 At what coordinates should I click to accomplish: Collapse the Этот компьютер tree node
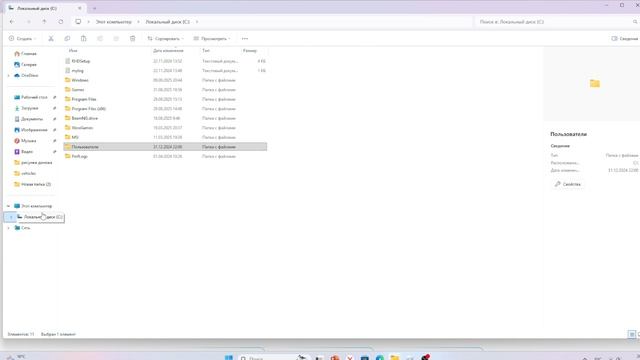click(9, 206)
